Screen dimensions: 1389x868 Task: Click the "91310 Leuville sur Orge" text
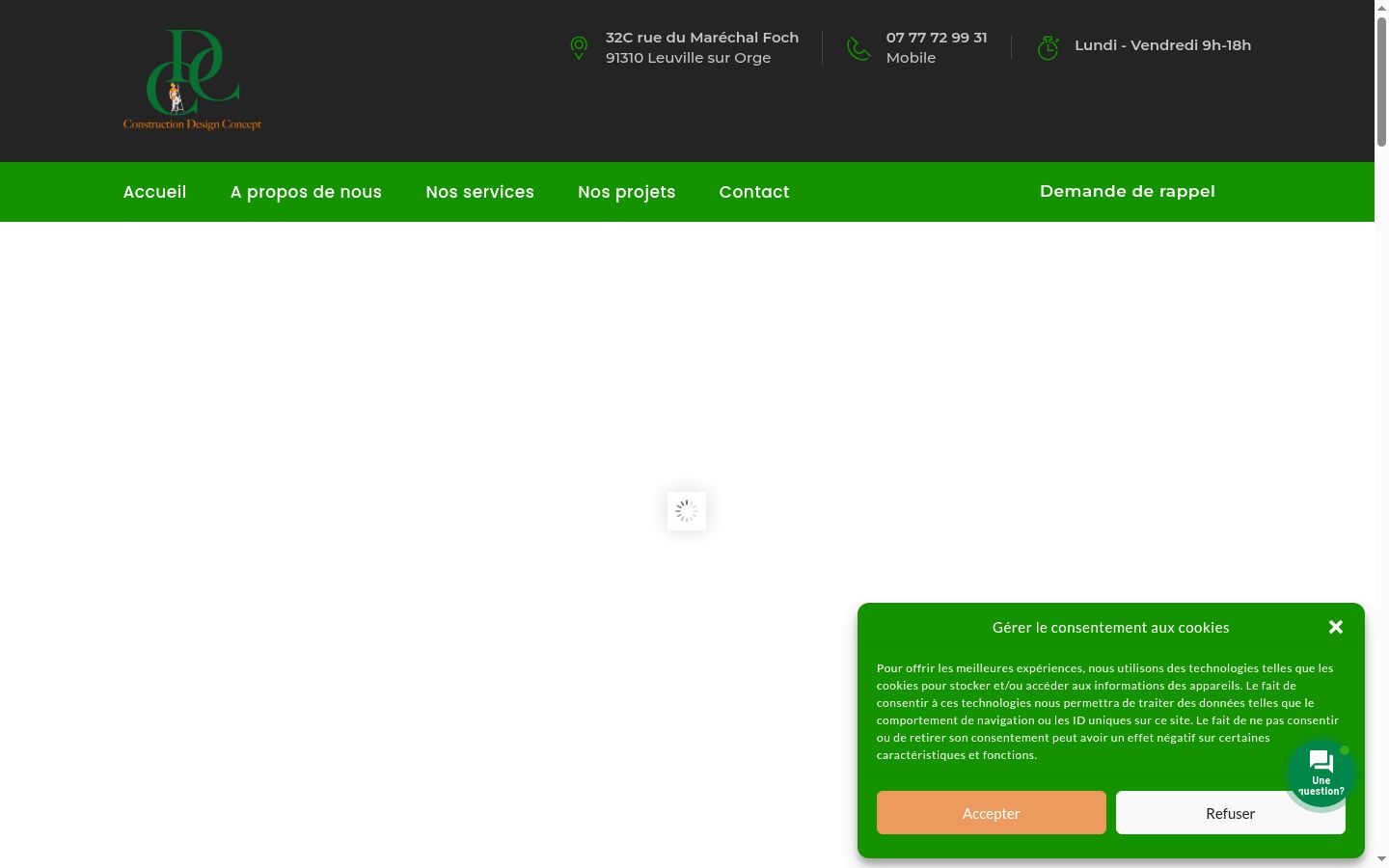pyautogui.click(x=688, y=58)
